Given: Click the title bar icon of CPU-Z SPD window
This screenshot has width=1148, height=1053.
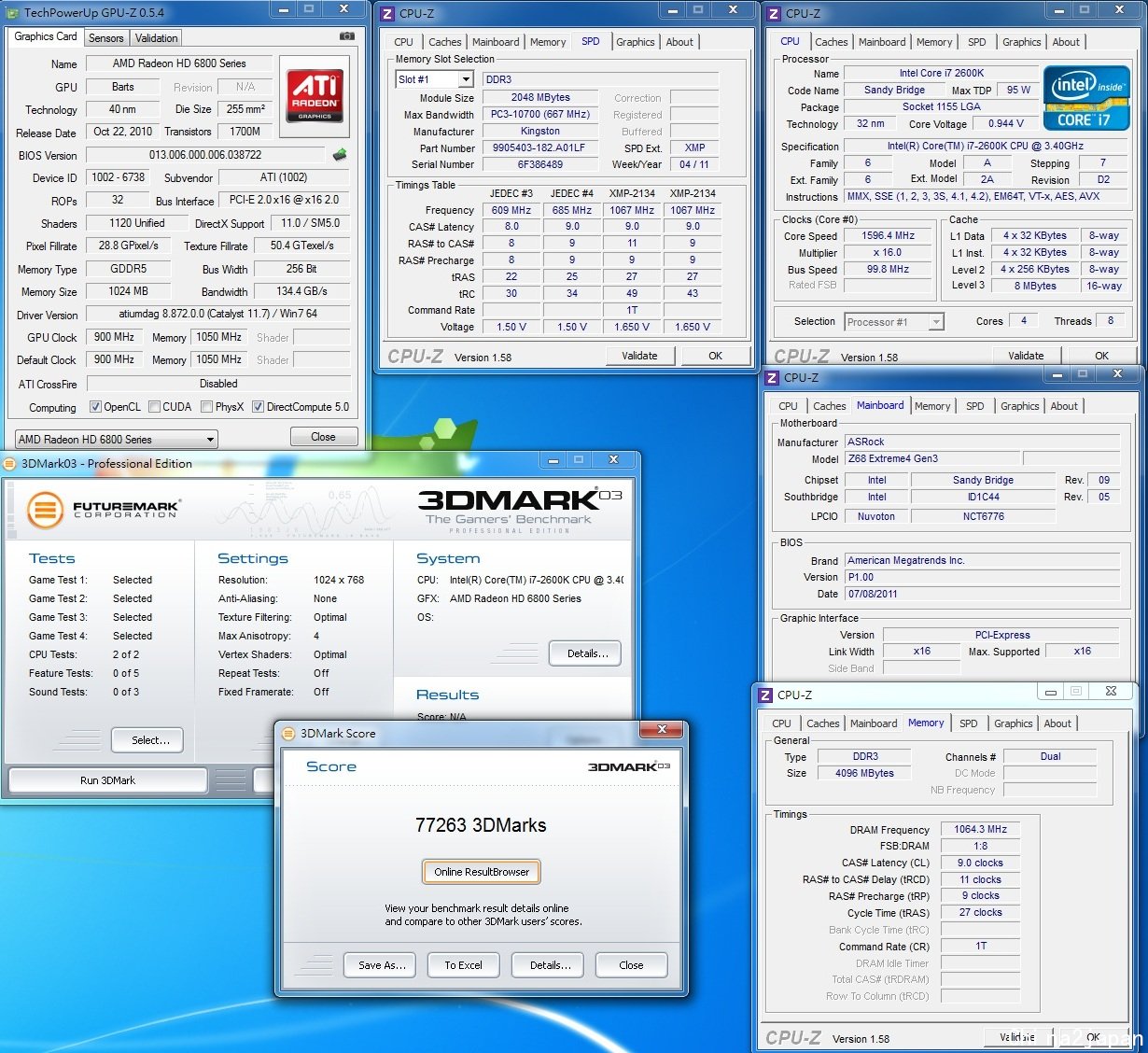Looking at the screenshot, I should coord(388,14).
